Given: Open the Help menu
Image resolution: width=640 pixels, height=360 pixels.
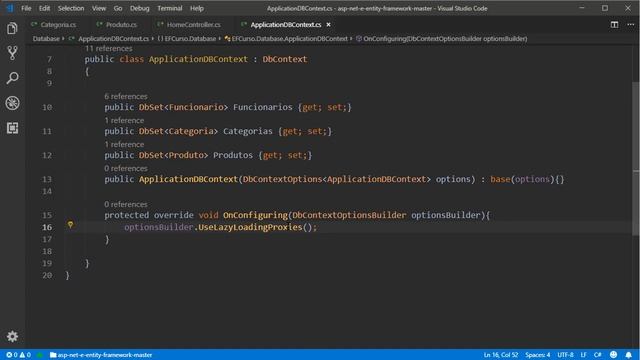Looking at the screenshot, I should (x=197, y=8).
